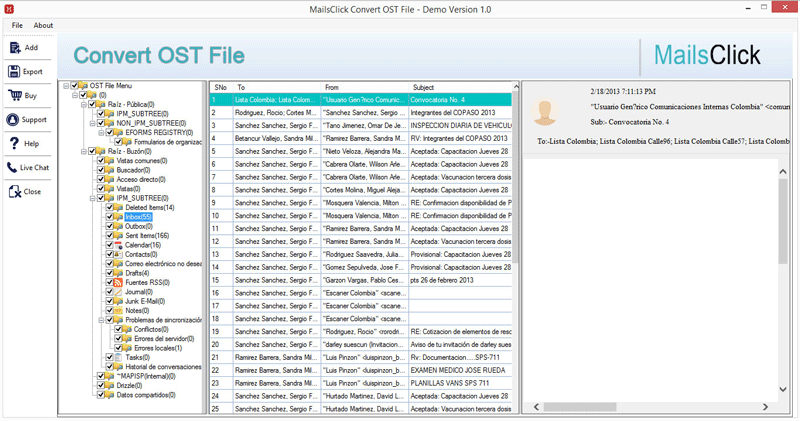
Task: Select the ~MAPISP(Internal)(0) folder label
Action: pos(146,376)
